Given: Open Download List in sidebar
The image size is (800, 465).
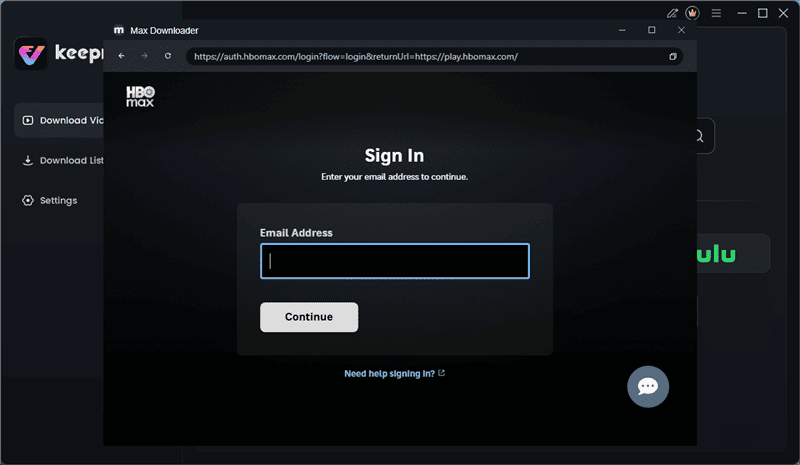Looking at the screenshot, I should [x=62, y=160].
